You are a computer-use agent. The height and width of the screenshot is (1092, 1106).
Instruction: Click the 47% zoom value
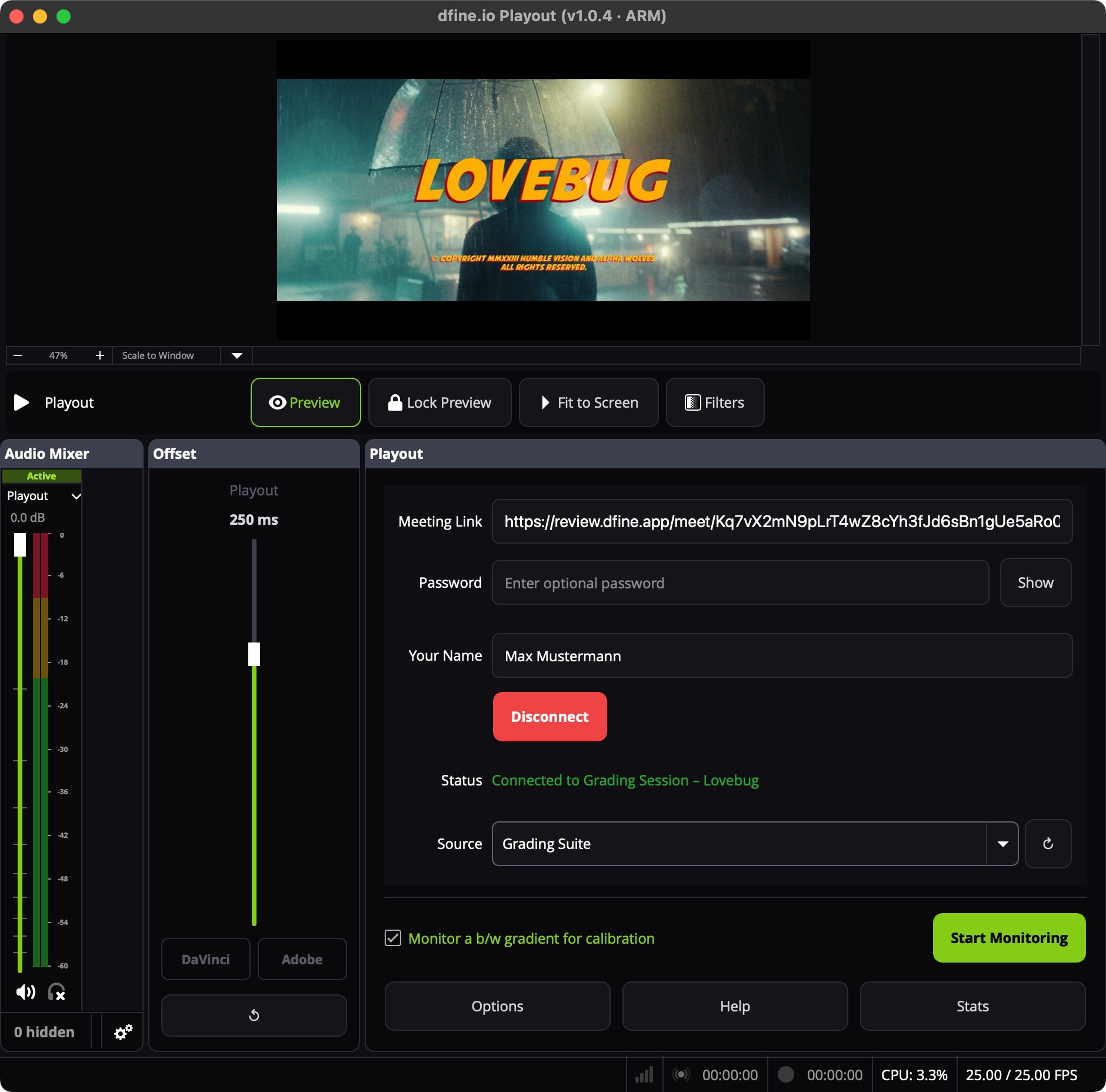tap(58, 355)
